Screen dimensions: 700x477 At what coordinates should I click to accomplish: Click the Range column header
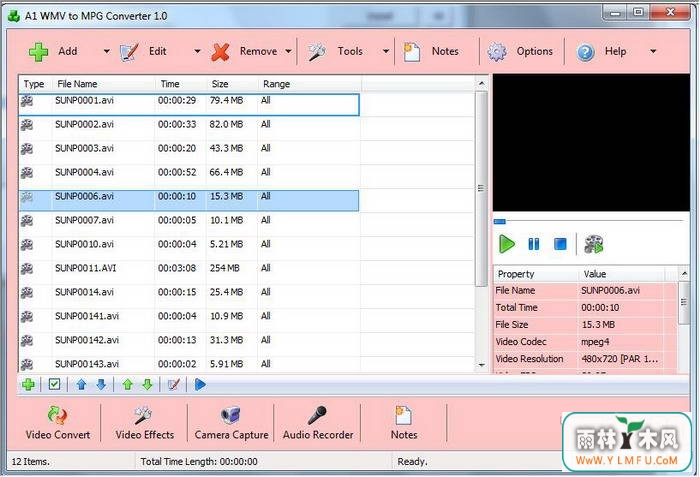click(309, 84)
